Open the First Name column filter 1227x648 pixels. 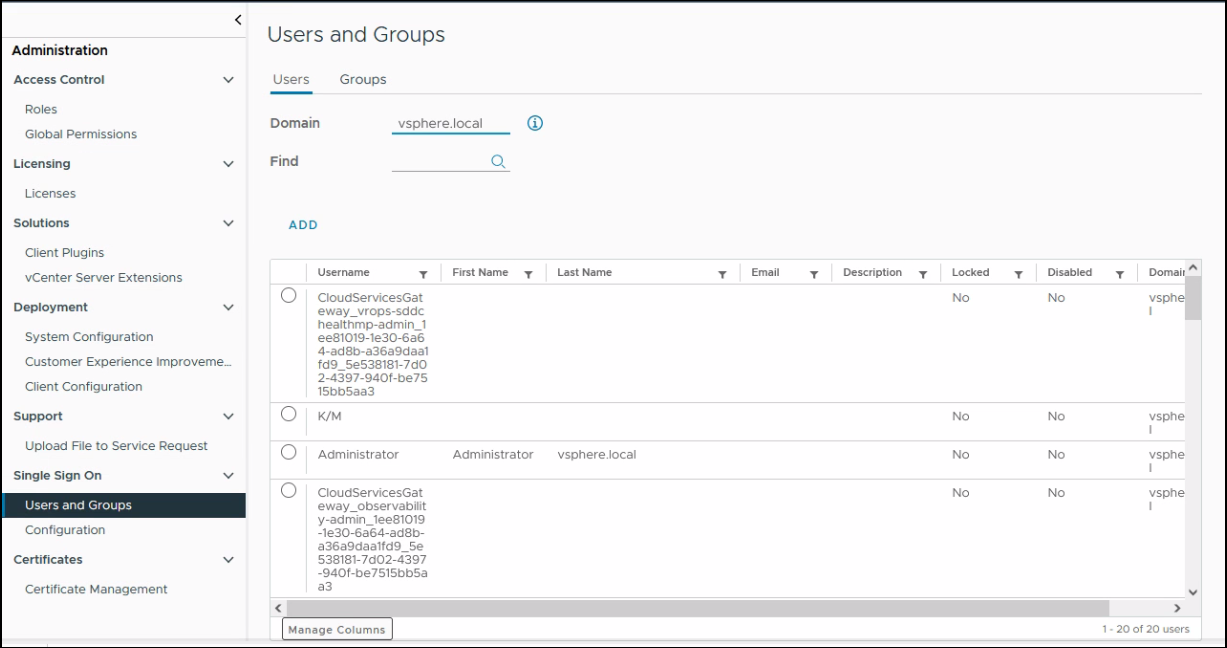529,272
